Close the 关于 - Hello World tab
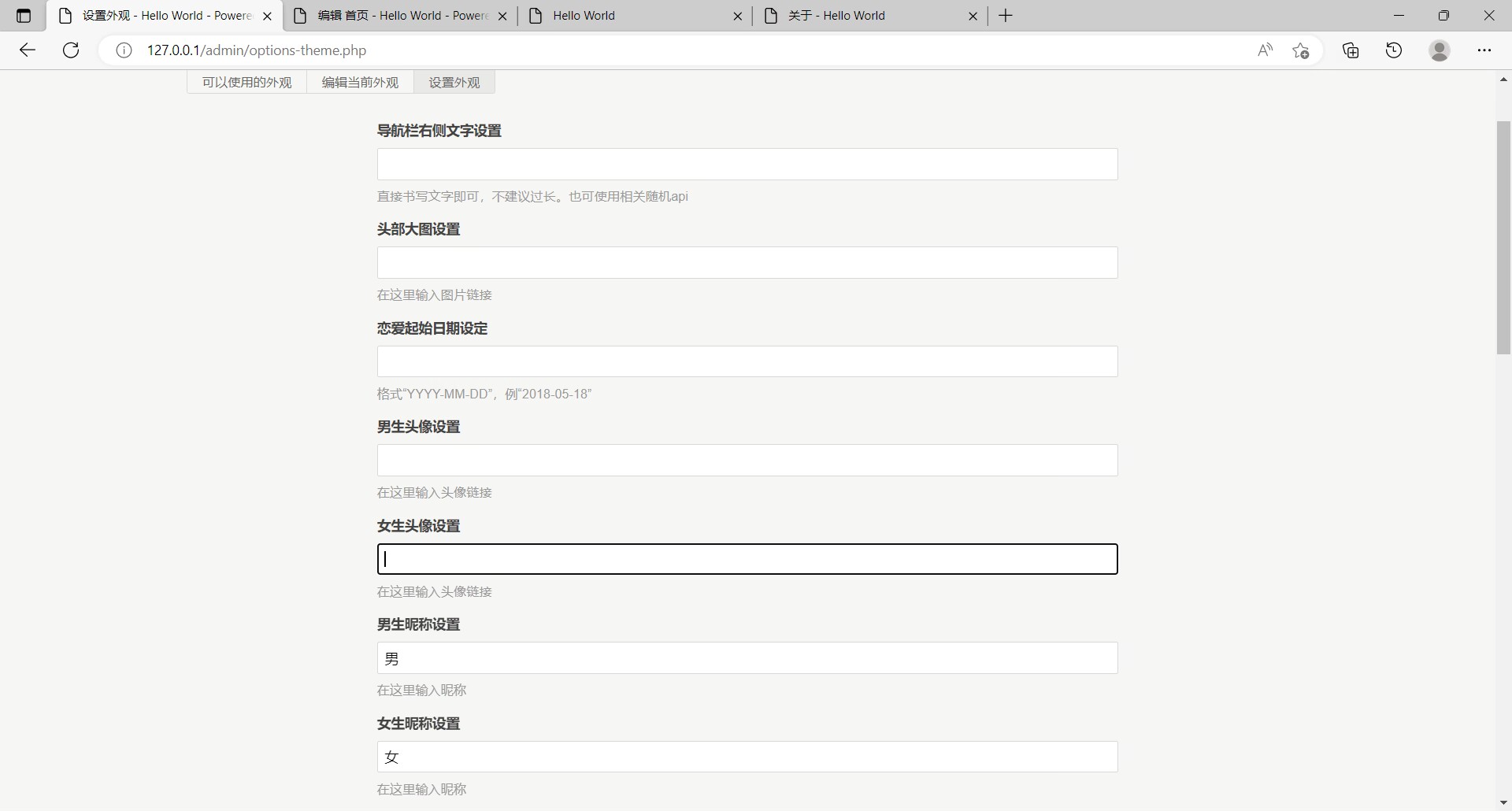The image size is (1512, 811). pos(973,16)
